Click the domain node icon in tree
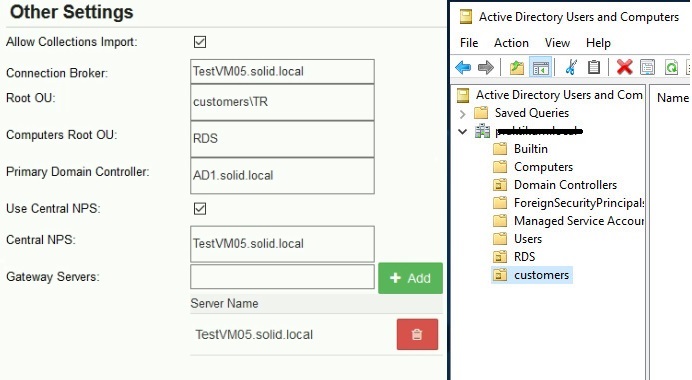Image resolution: width=692 pixels, height=380 pixels. point(482,131)
